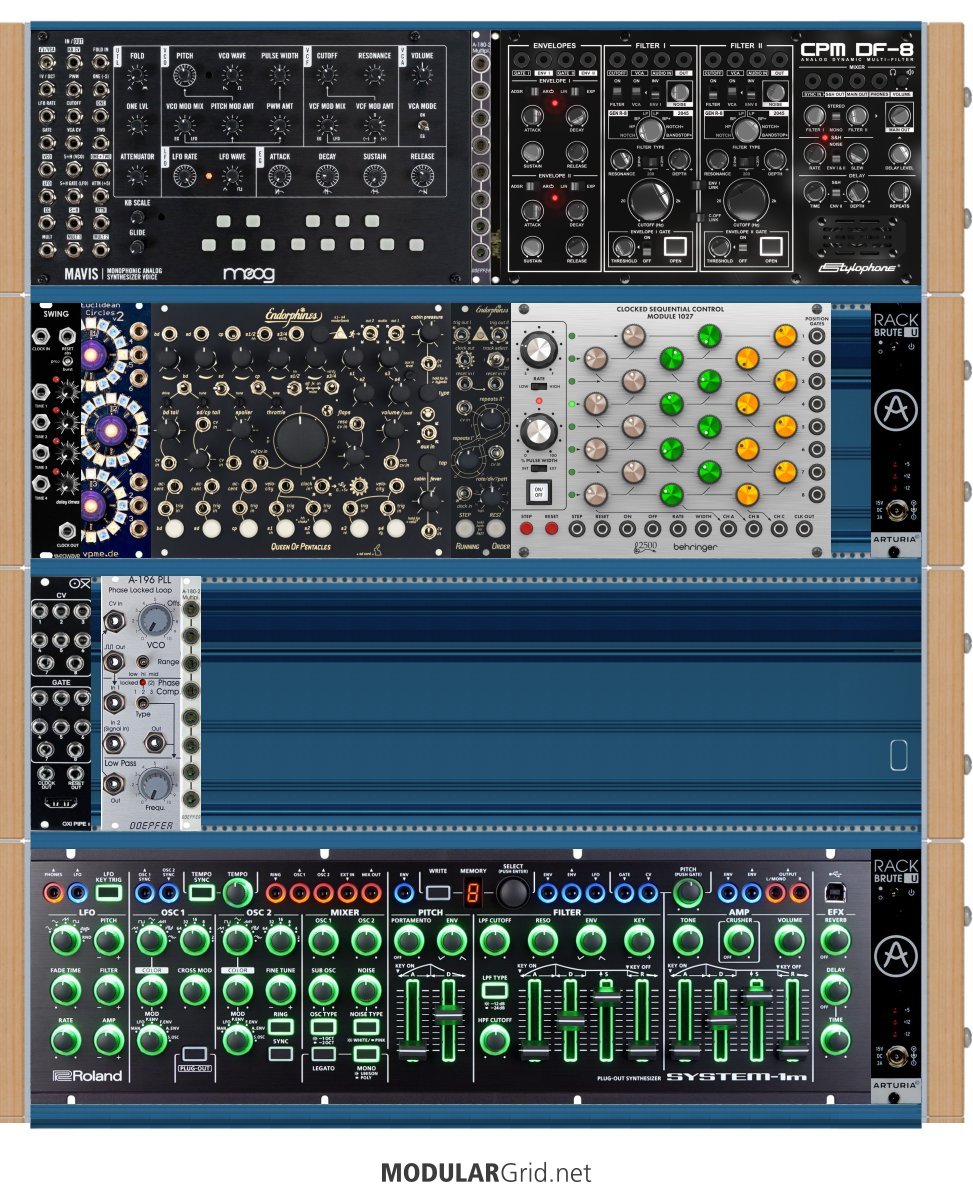Click the Queen of Pentacles name label
Viewport: 973px width, 1194px height.
(x=300, y=546)
